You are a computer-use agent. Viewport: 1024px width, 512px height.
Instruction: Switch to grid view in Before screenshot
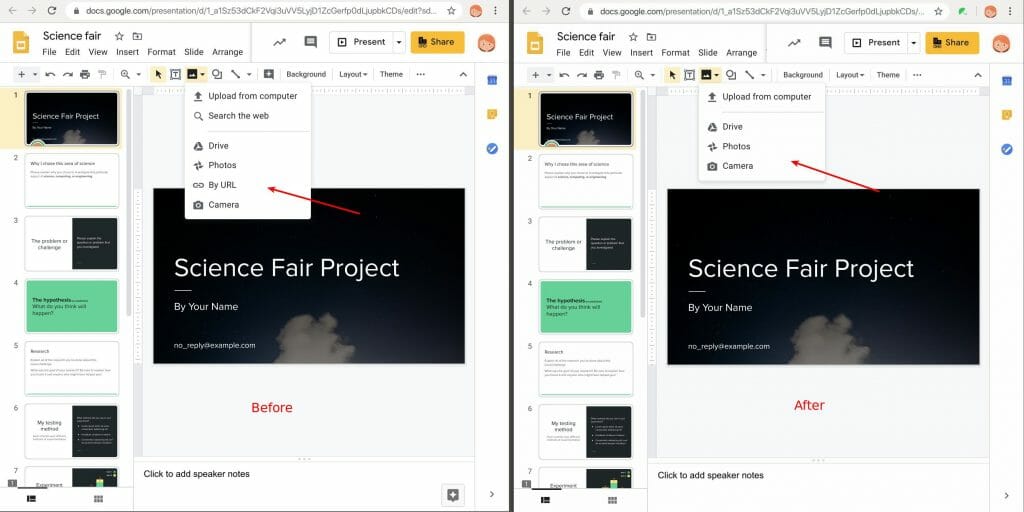click(99, 499)
